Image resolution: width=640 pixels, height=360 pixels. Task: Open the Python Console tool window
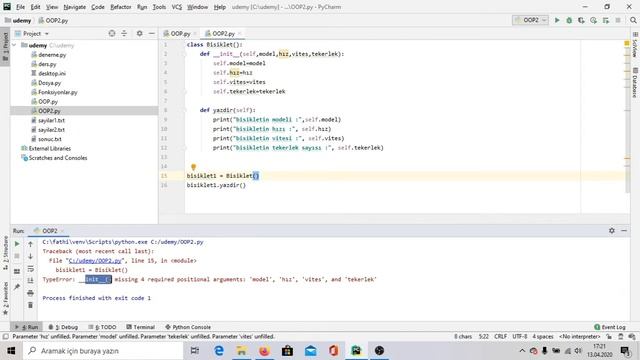(188, 327)
